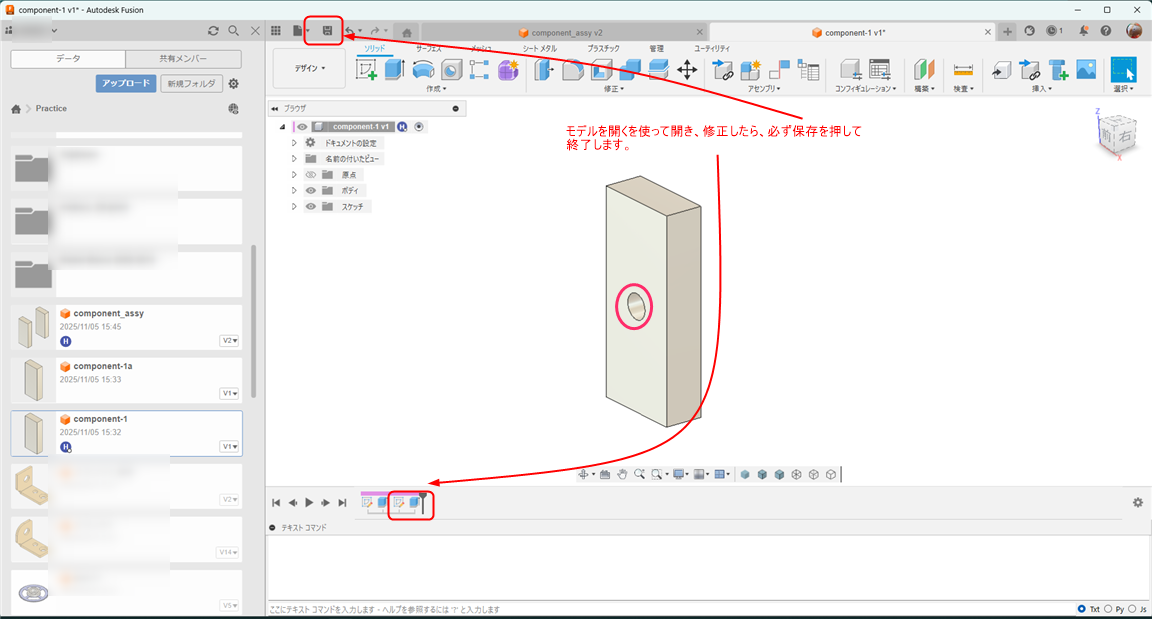Click the 新規フォルダ button
This screenshot has width=1152, height=619.
point(191,83)
